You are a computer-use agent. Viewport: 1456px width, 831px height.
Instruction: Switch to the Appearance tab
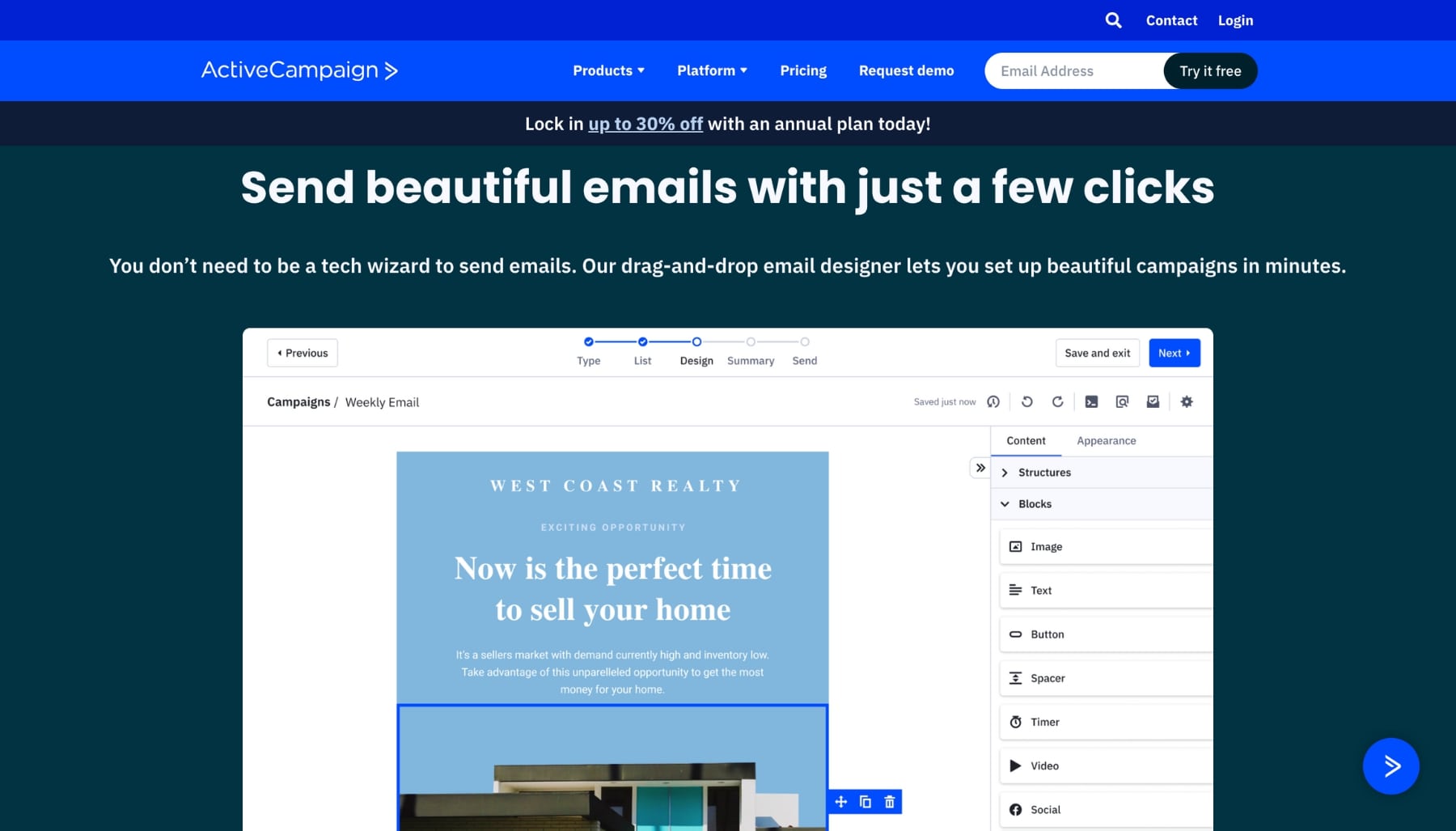(x=1107, y=441)
